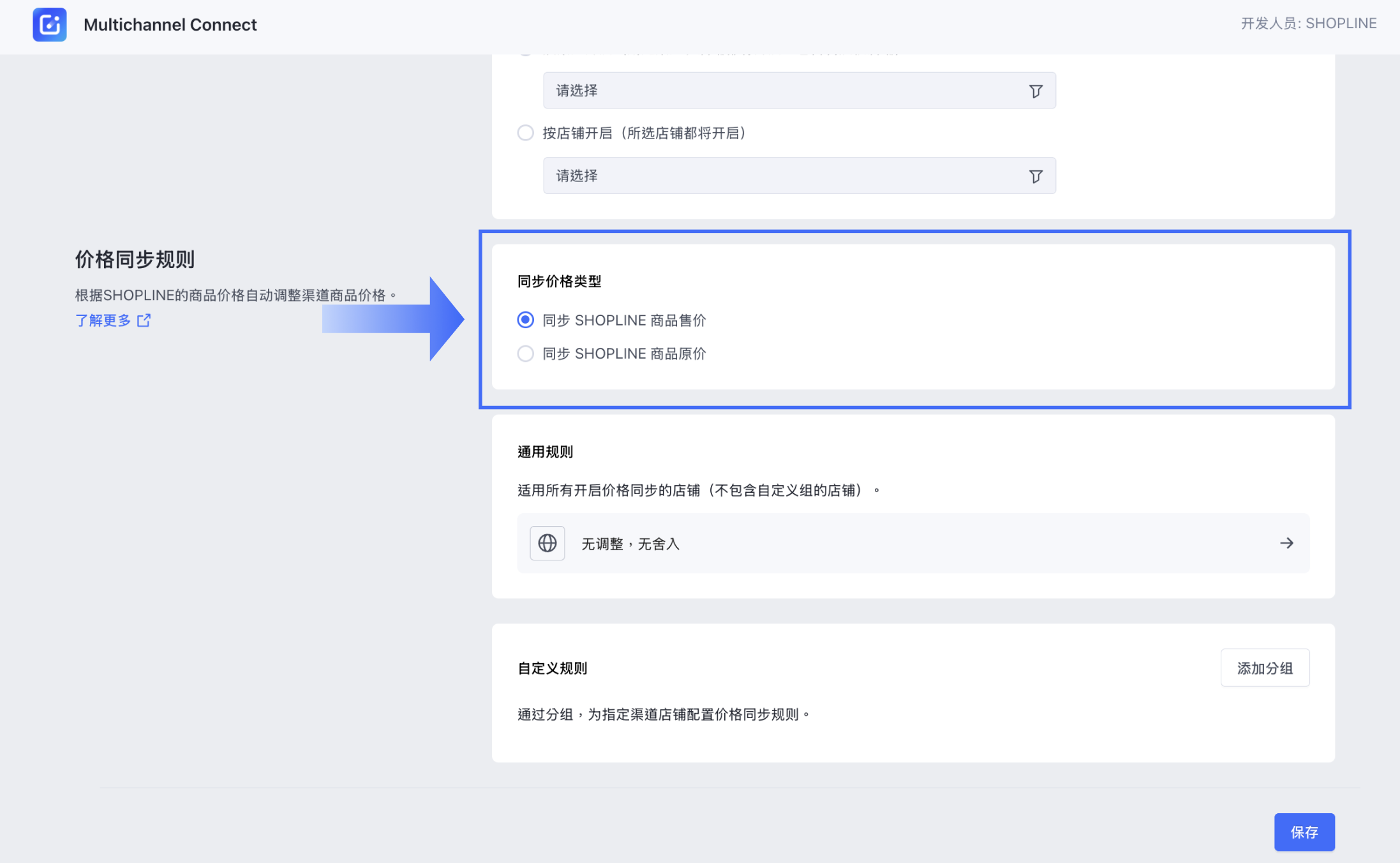This screenshot has height=863, width=1400.
Task: Click the 开发人员: SHOPLINE developer label
Action: 1308,24
